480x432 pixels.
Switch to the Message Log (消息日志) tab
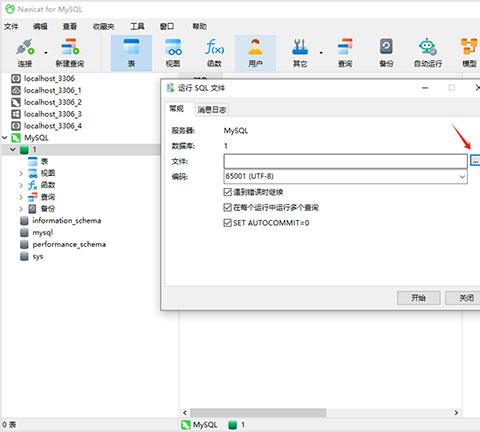point(212,110)
